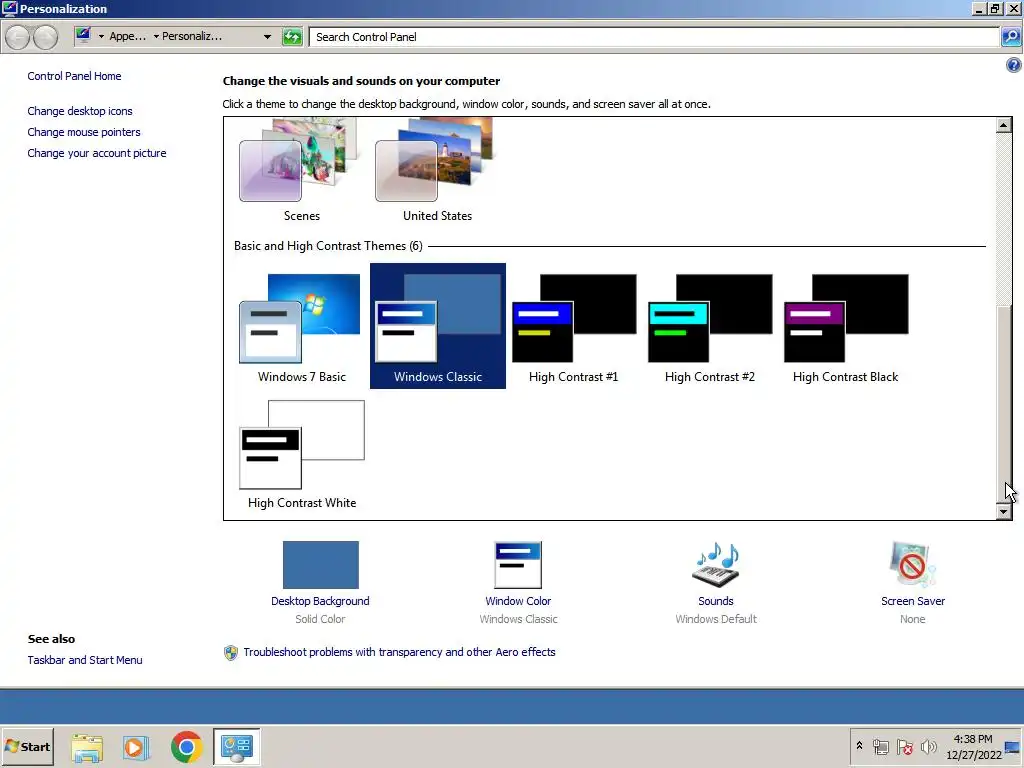This screenshot has height=768, width=1024.
Task: Click the Personaliz... breadcrumb segment
Action: click(x=191, y=37)
